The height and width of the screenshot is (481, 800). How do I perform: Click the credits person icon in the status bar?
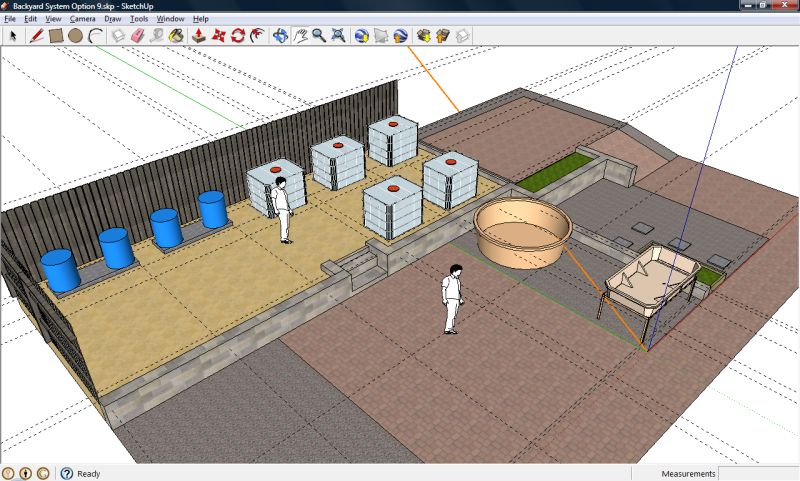click(26, 473)
